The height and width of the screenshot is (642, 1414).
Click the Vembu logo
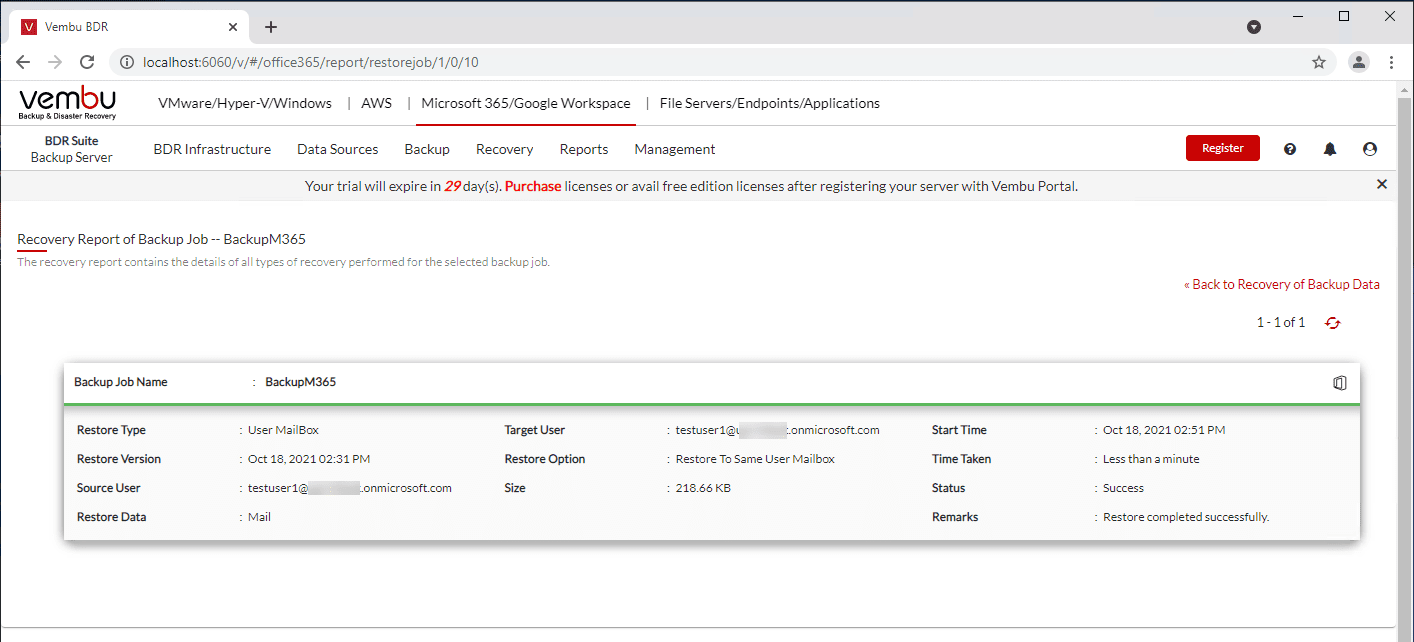(x=68, y=103)
